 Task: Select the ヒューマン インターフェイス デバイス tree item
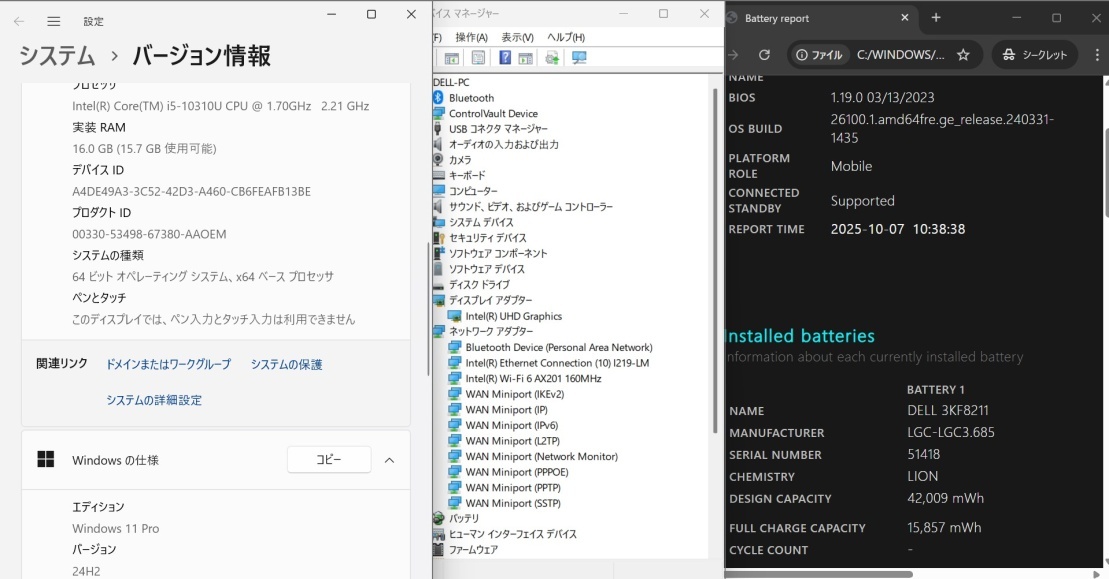[x=513, y=534]
